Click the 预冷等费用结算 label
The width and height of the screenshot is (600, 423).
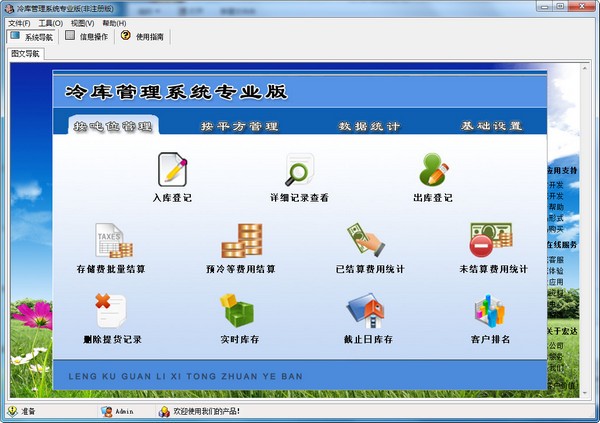click(x=241, y=269)
